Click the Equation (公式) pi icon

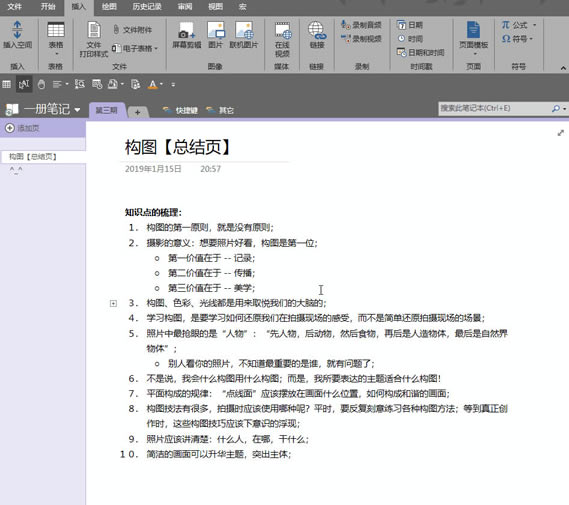505,25
